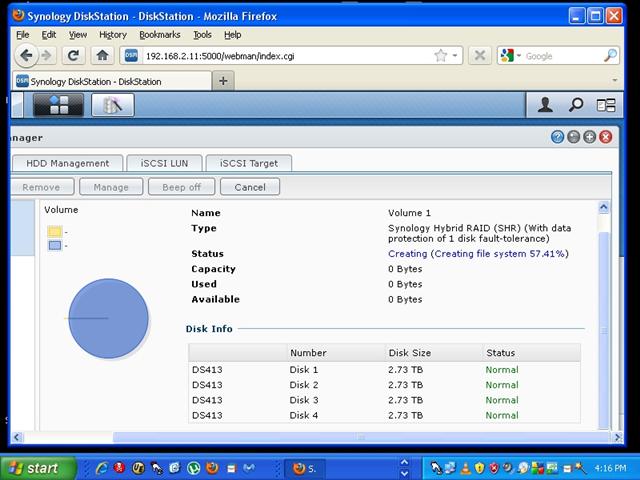Select the Disk 1 row
This screenshot has width=640, height=480.
click(x=384, y=370)
